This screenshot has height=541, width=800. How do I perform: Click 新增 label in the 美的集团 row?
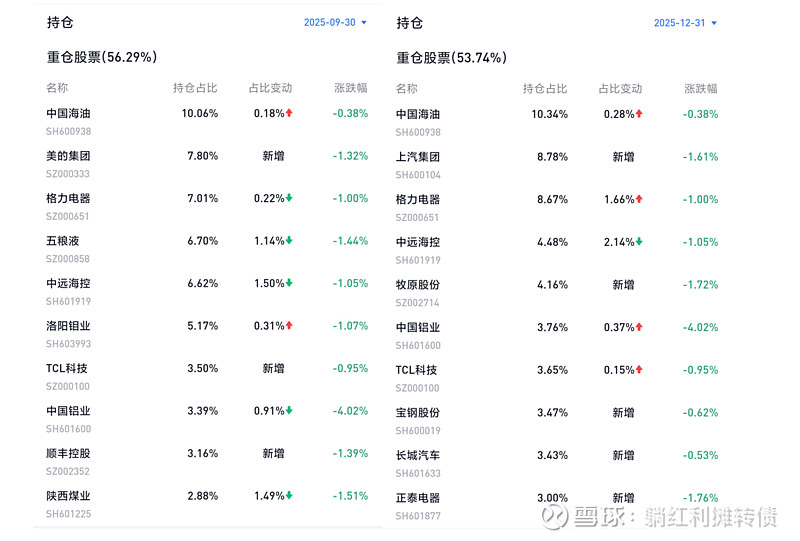(273, 156)
